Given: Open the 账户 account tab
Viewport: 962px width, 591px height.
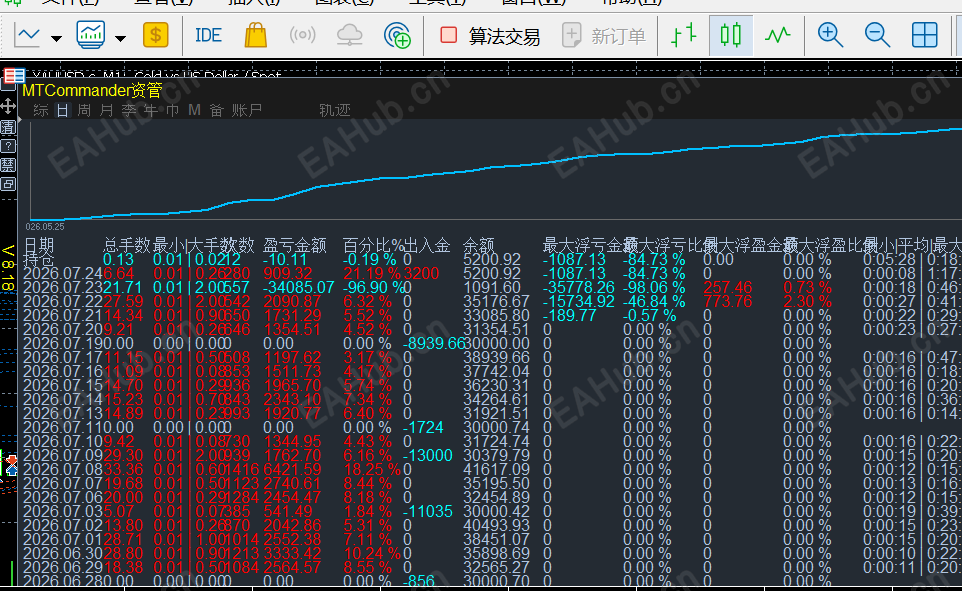Looking at the screenshot, I should (x=247, y=110).
